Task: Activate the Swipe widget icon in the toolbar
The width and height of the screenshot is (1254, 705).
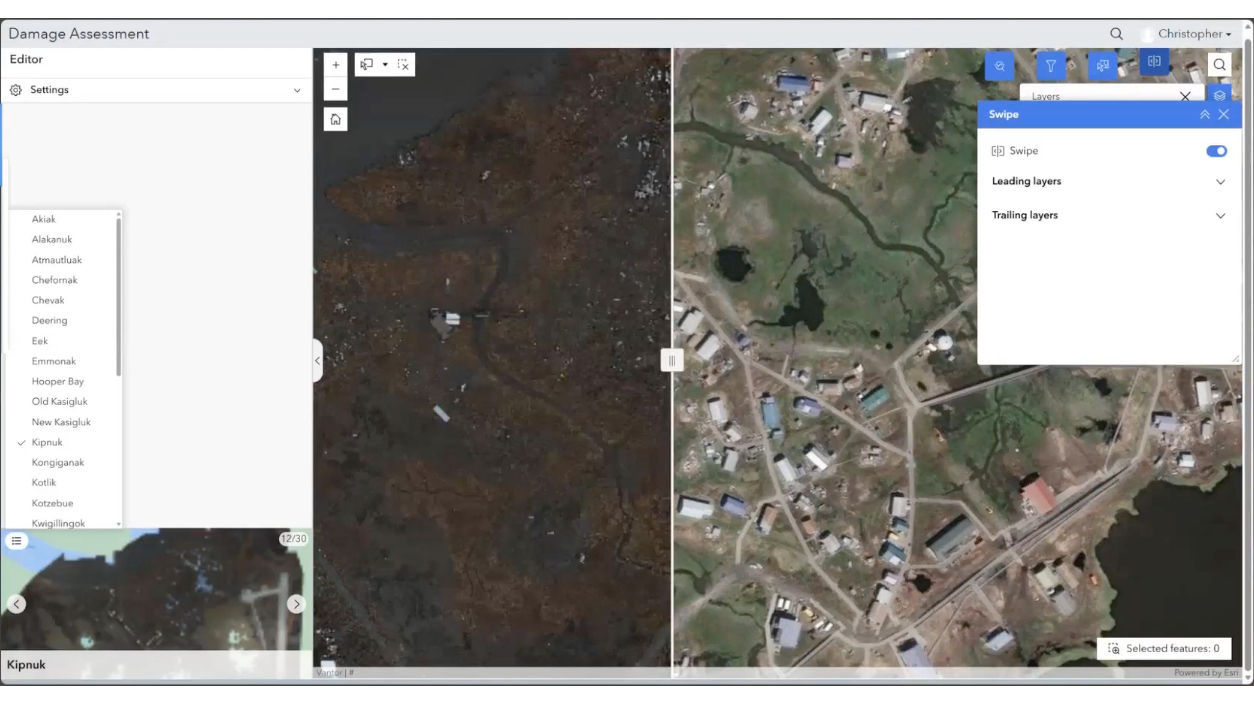Action: (1153, 62)
